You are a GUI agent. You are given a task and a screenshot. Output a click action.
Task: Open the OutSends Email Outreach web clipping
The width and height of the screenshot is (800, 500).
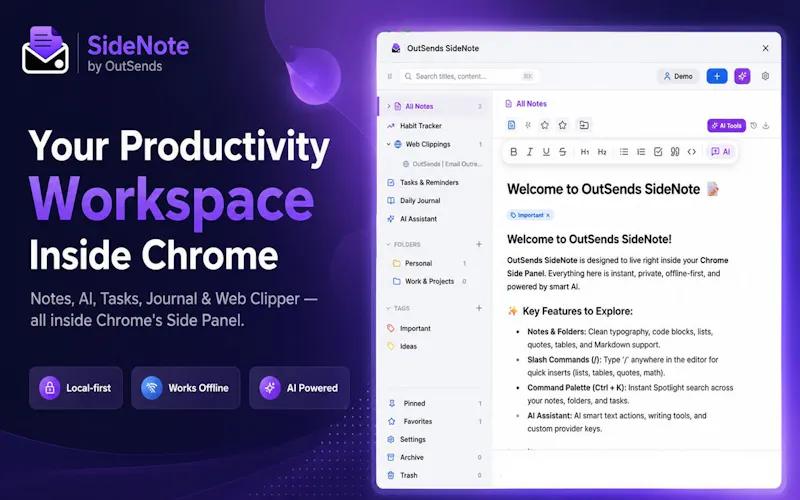(442, 164)
